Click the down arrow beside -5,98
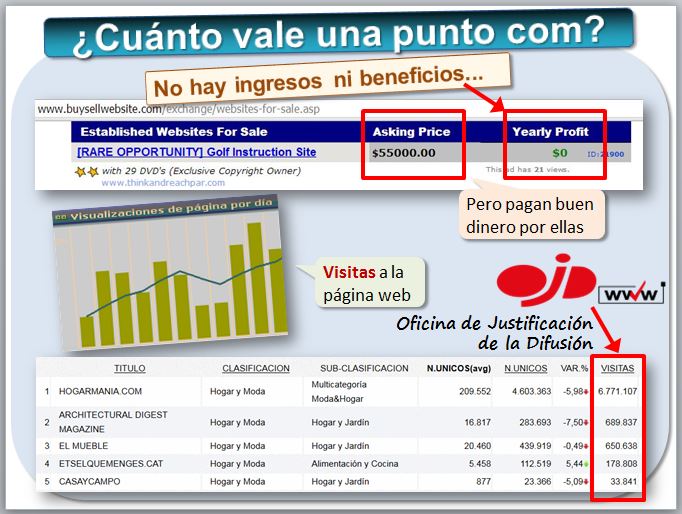The height and width of the screenshot is (514, 682). pyautogui.click(x=585, y=392)
